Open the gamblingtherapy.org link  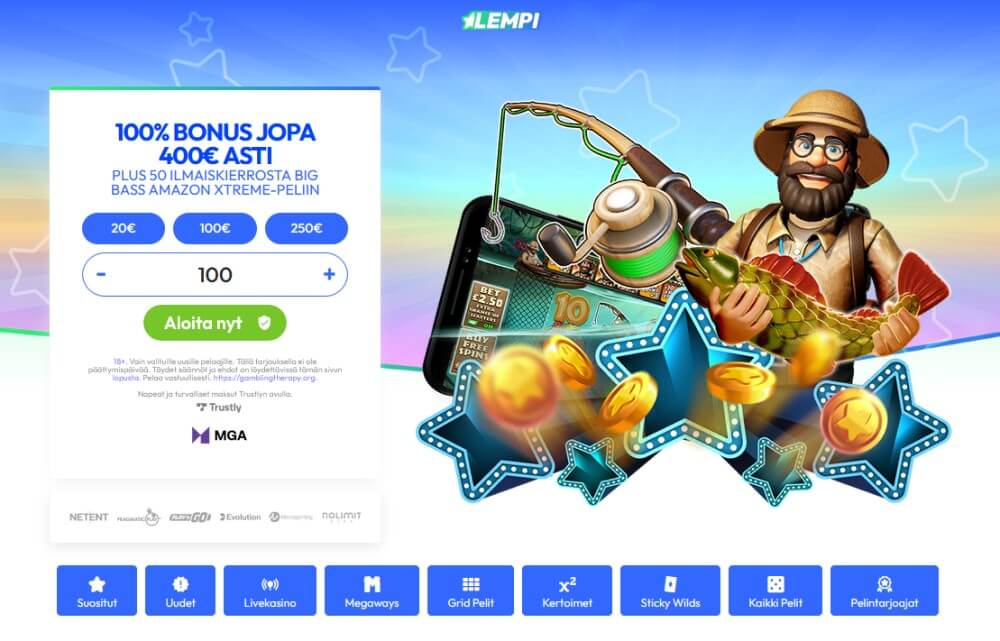pyautogui.click(x=265, y=378)
